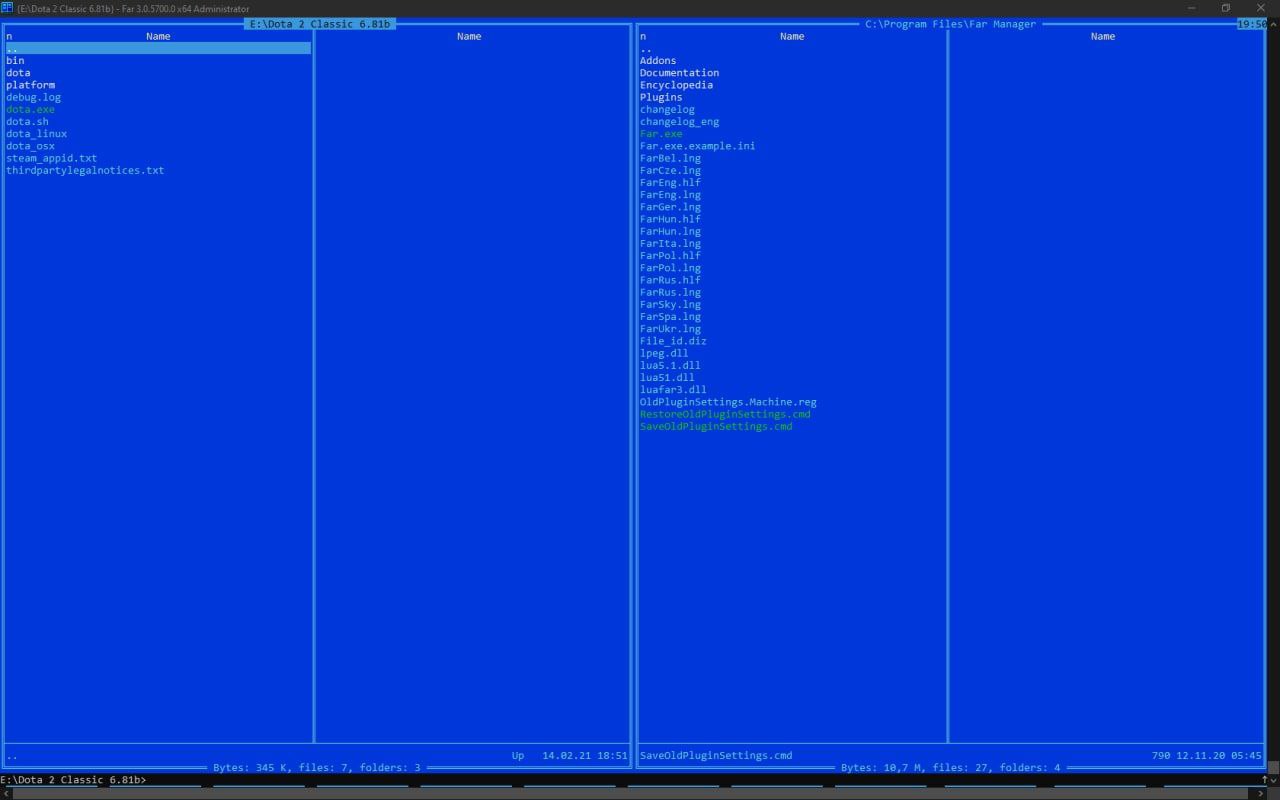Click the Name header above the bin folder column
The width and height of the screenshot is (1280, 800).
click(158, 36)
